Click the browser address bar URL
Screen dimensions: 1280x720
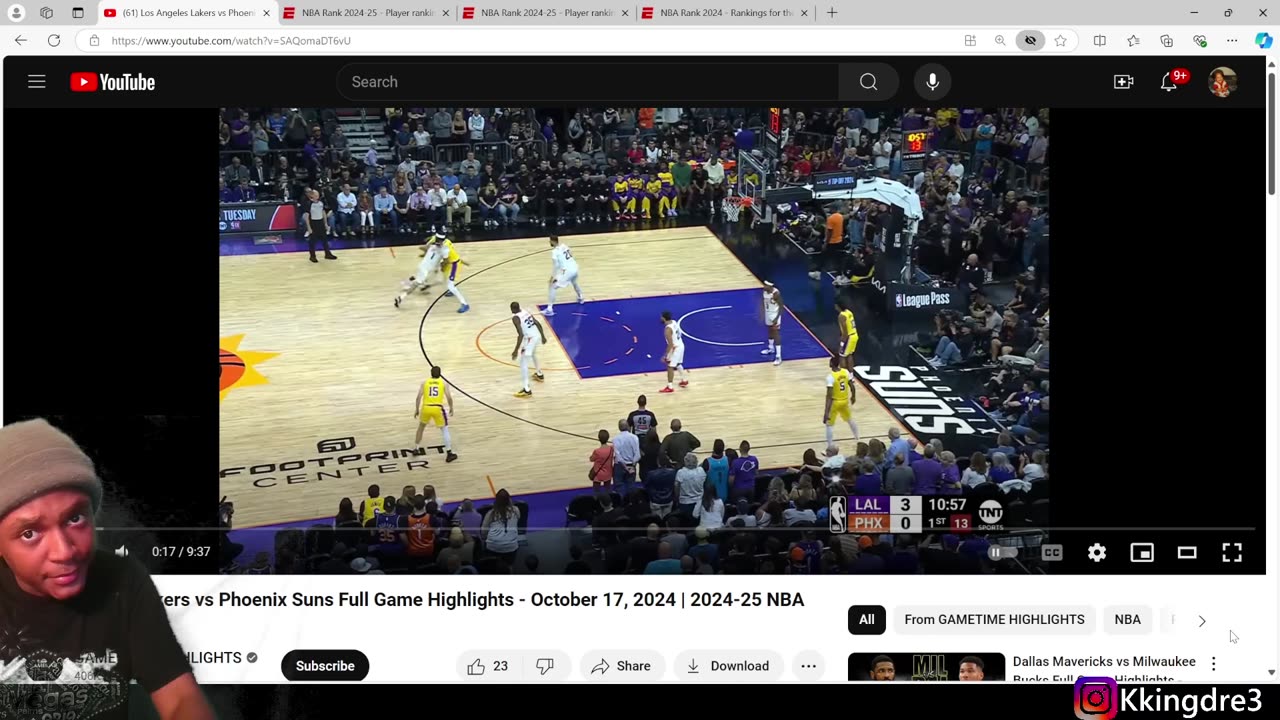(231, 41)
